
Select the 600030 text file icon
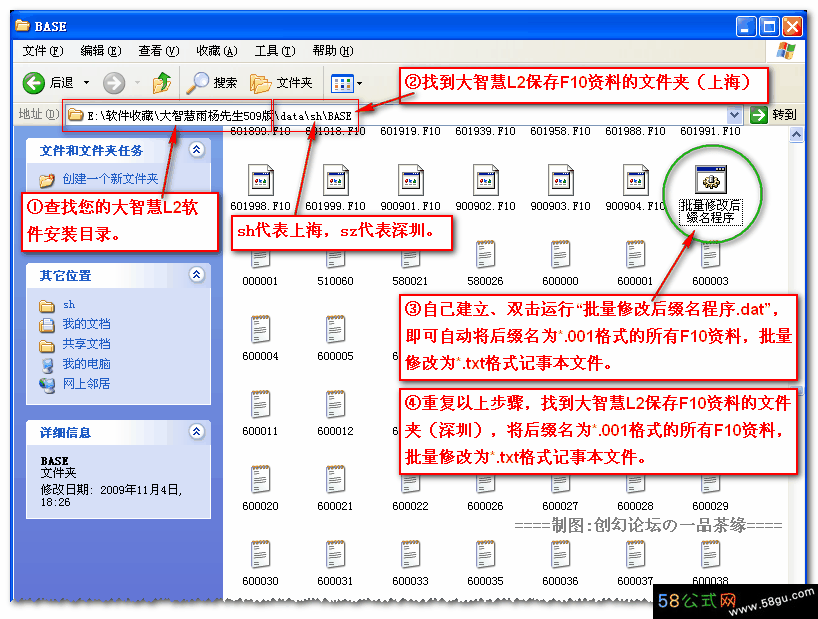pos(260,554)
